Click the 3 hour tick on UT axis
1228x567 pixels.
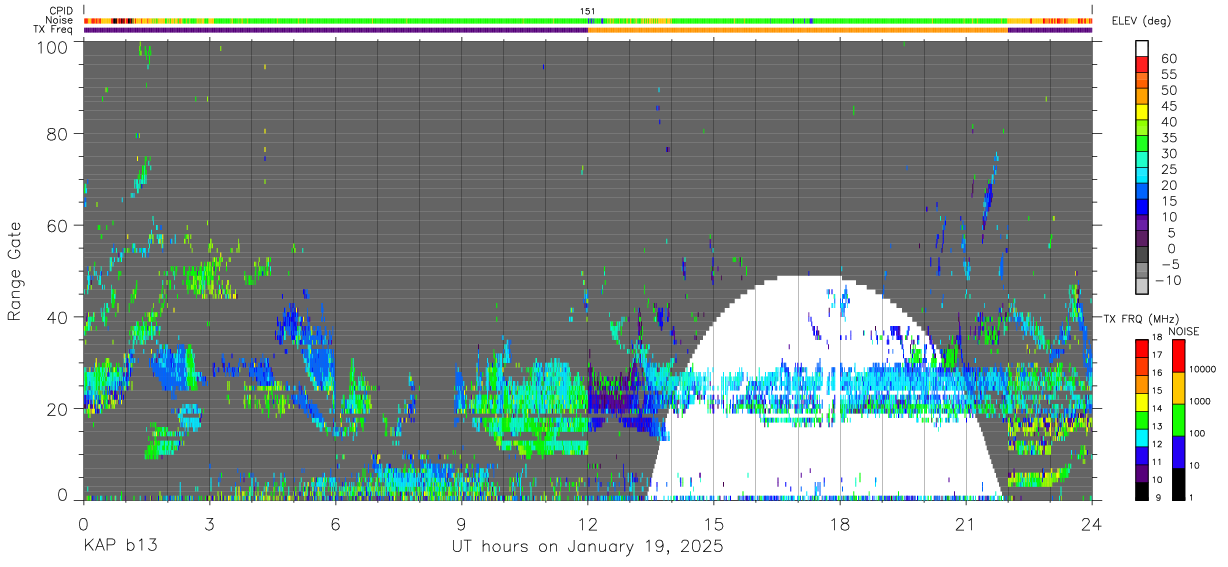click(x=209, y=523)
